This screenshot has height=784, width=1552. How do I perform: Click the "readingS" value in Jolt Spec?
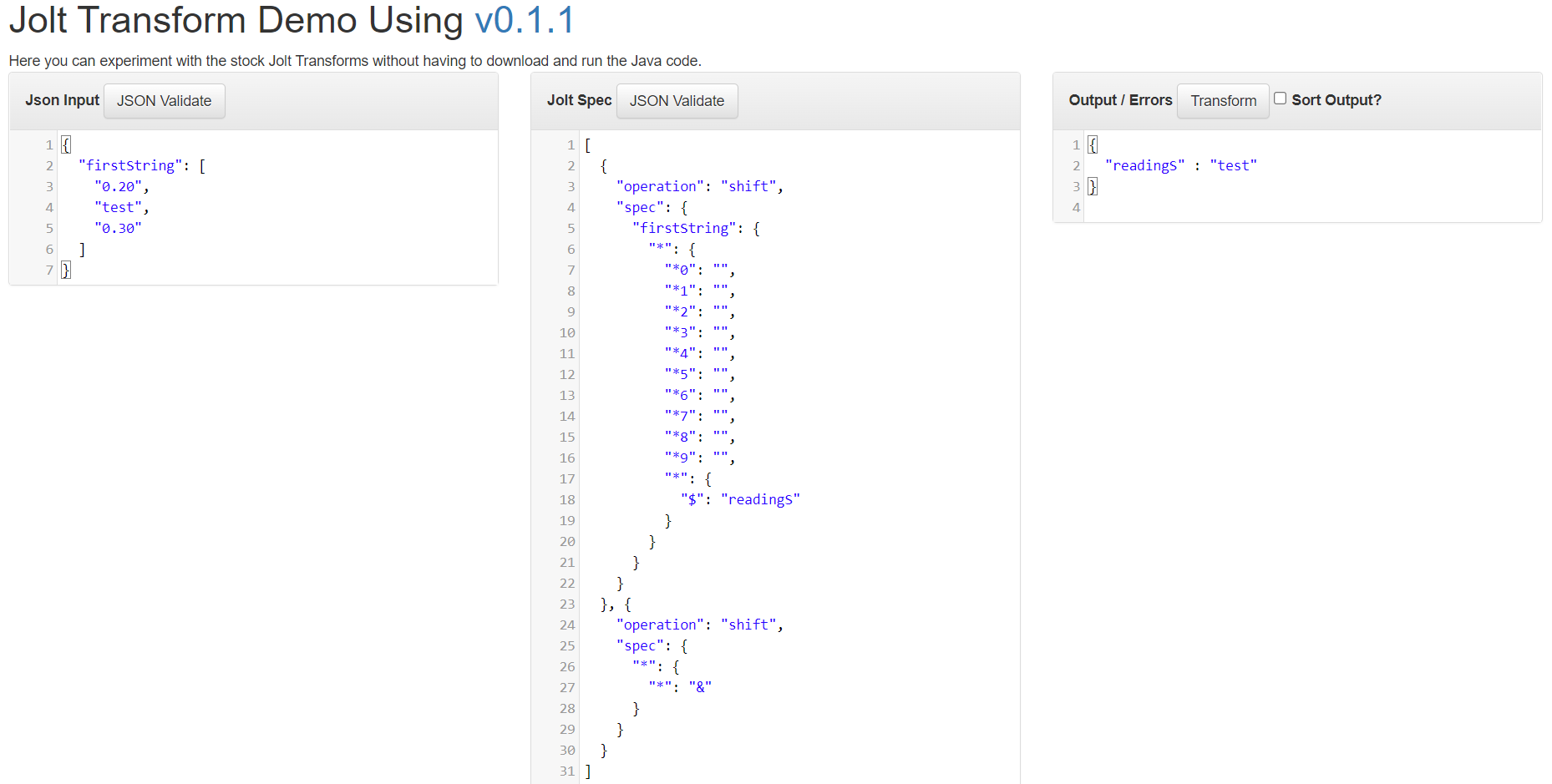[760, 499]
